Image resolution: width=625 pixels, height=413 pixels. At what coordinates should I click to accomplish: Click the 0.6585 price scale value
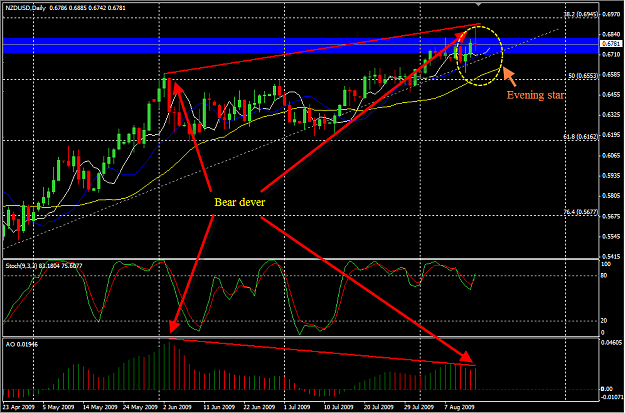coord(611,75)
